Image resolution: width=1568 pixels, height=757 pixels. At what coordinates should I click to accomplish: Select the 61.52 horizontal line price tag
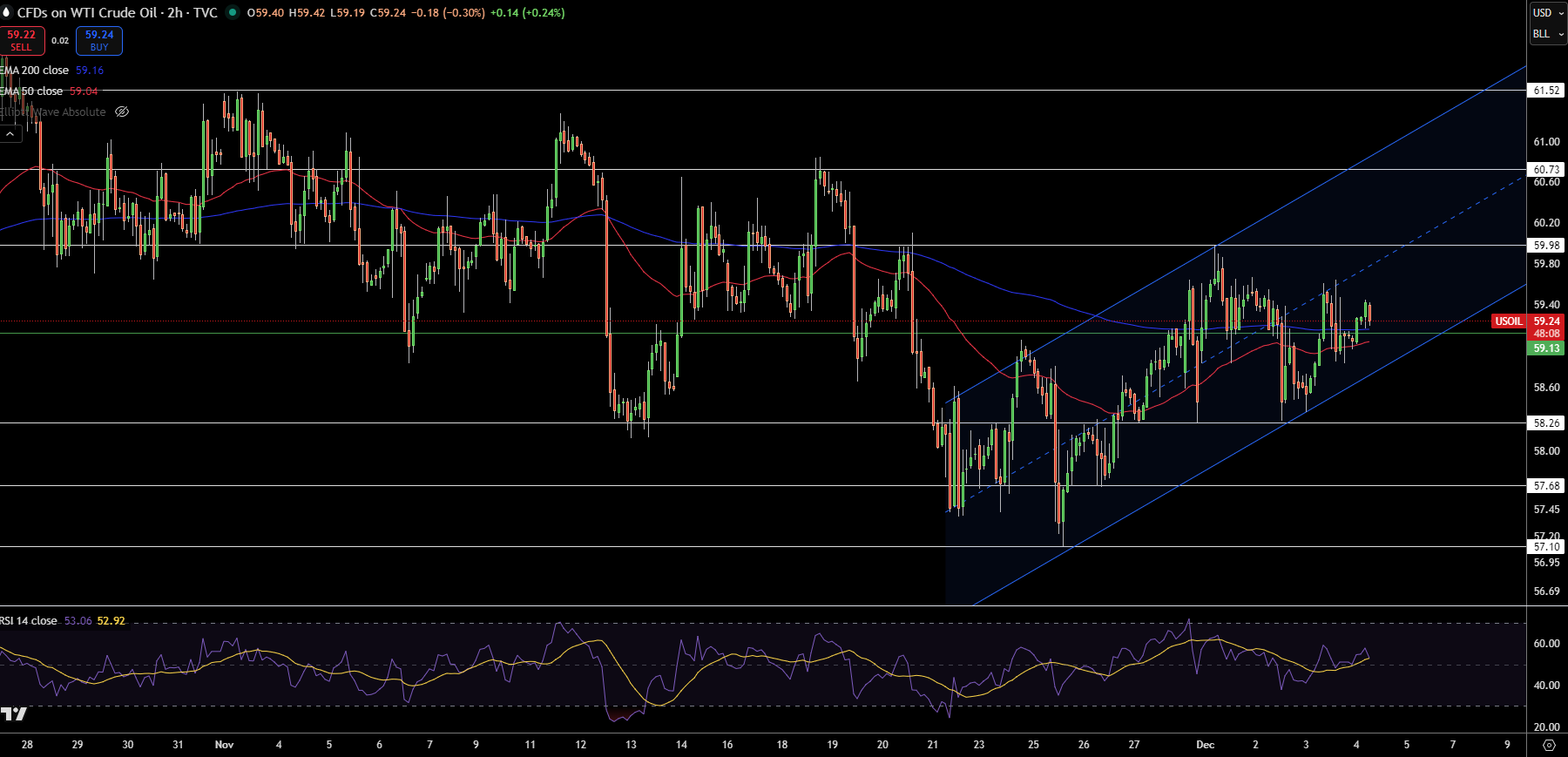point(1546,91)
